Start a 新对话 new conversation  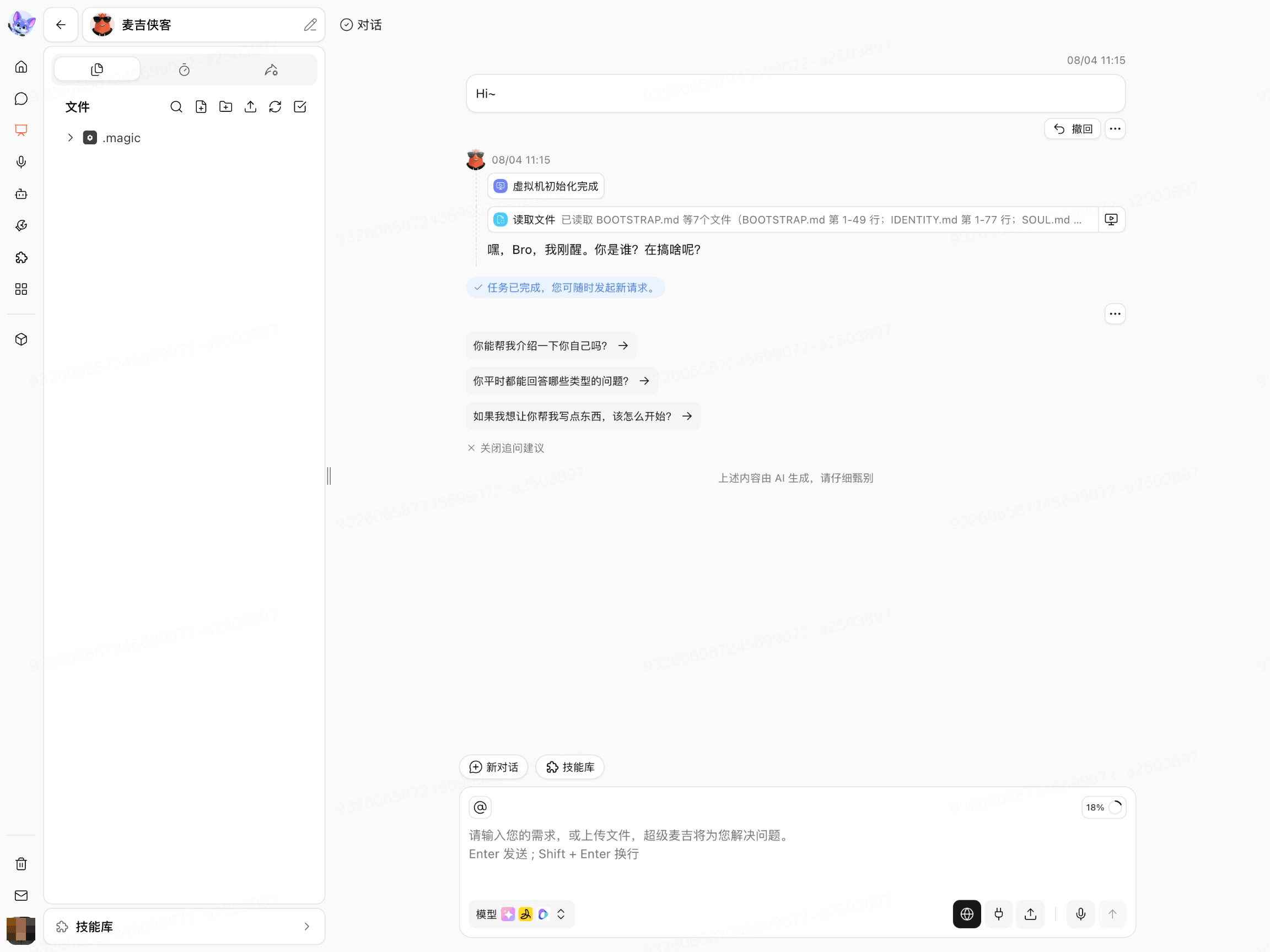[x=494, y=767]
